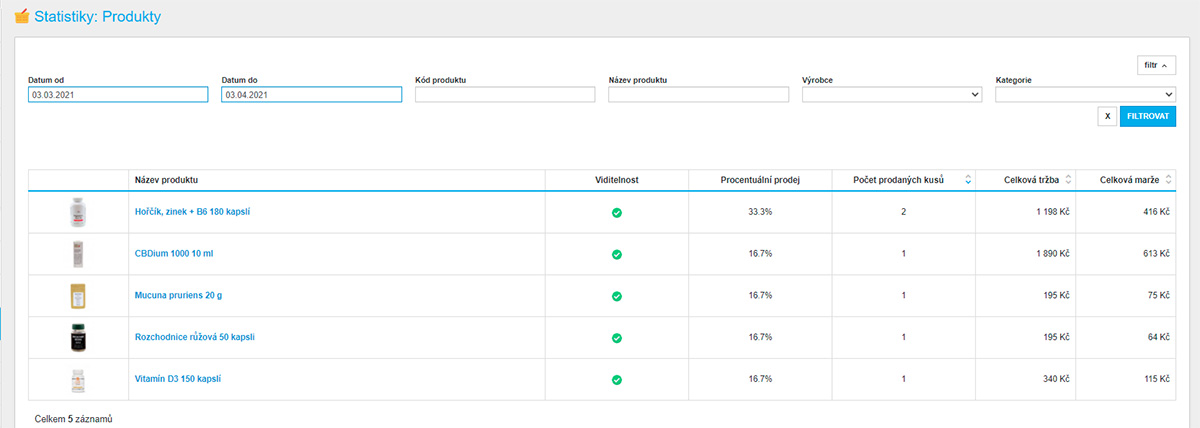
Task: Click the visibility checkmark for Hořčík, zinek + B6
Action: 617,212
